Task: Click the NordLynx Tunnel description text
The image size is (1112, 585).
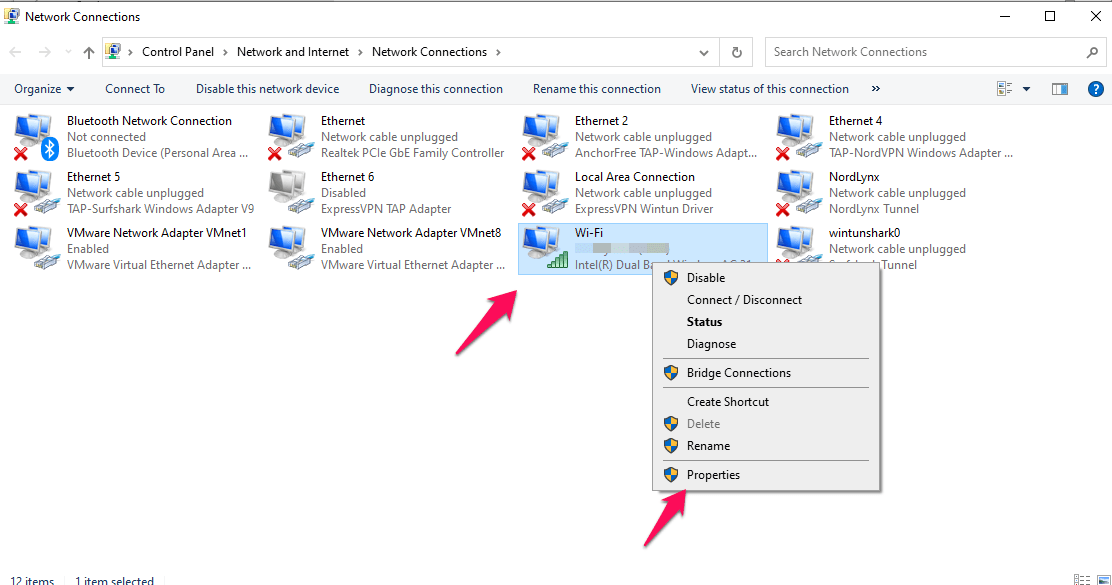Action: (x=874, y=209)
